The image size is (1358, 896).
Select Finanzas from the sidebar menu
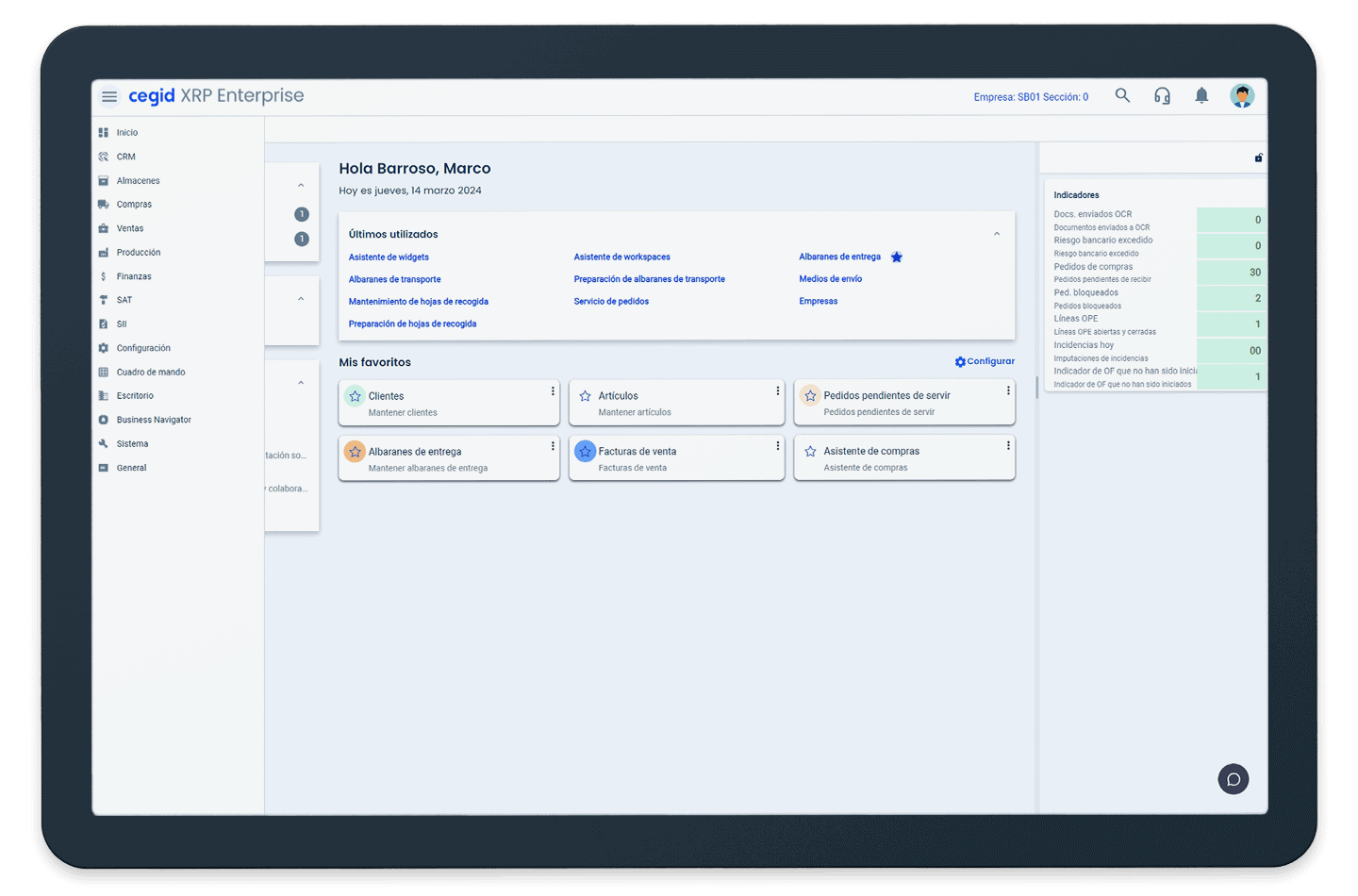pyautogui.click(x=134, y=276)
